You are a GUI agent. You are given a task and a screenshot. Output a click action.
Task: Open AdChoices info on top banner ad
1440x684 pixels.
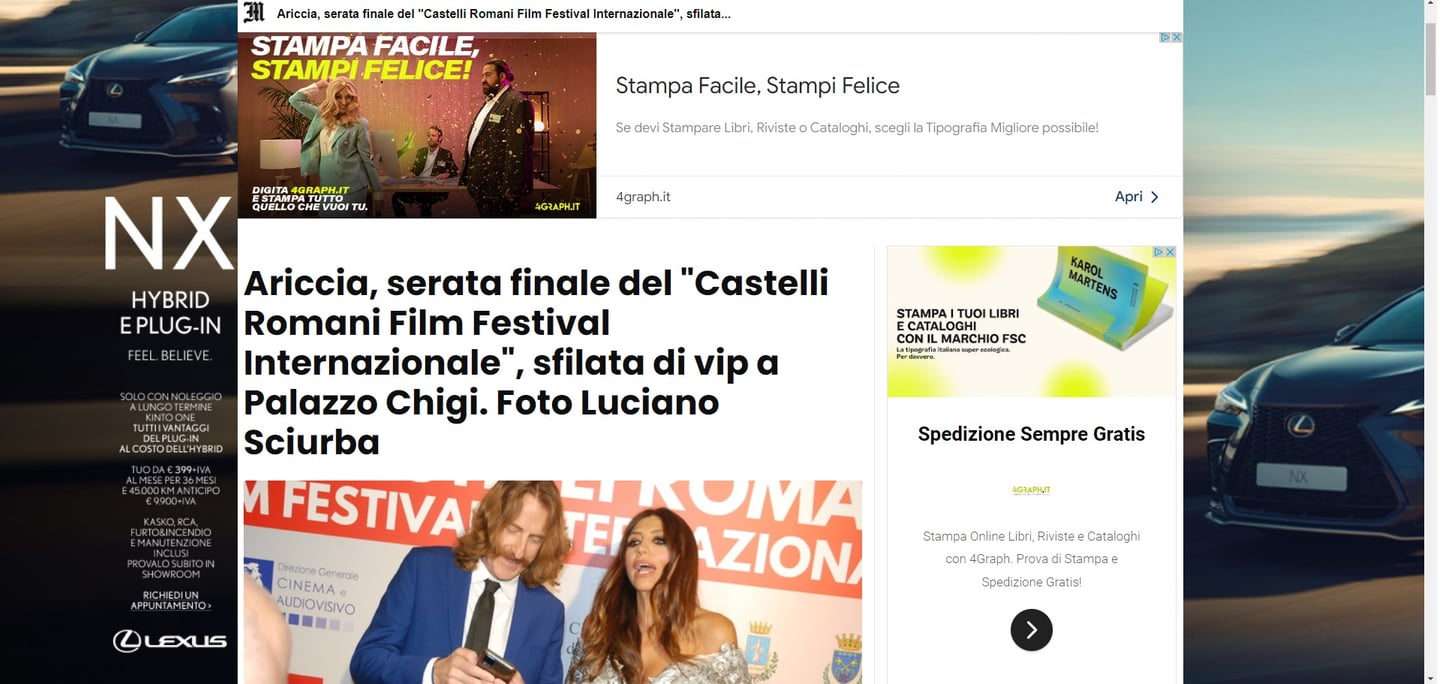tap(1165, 37)
